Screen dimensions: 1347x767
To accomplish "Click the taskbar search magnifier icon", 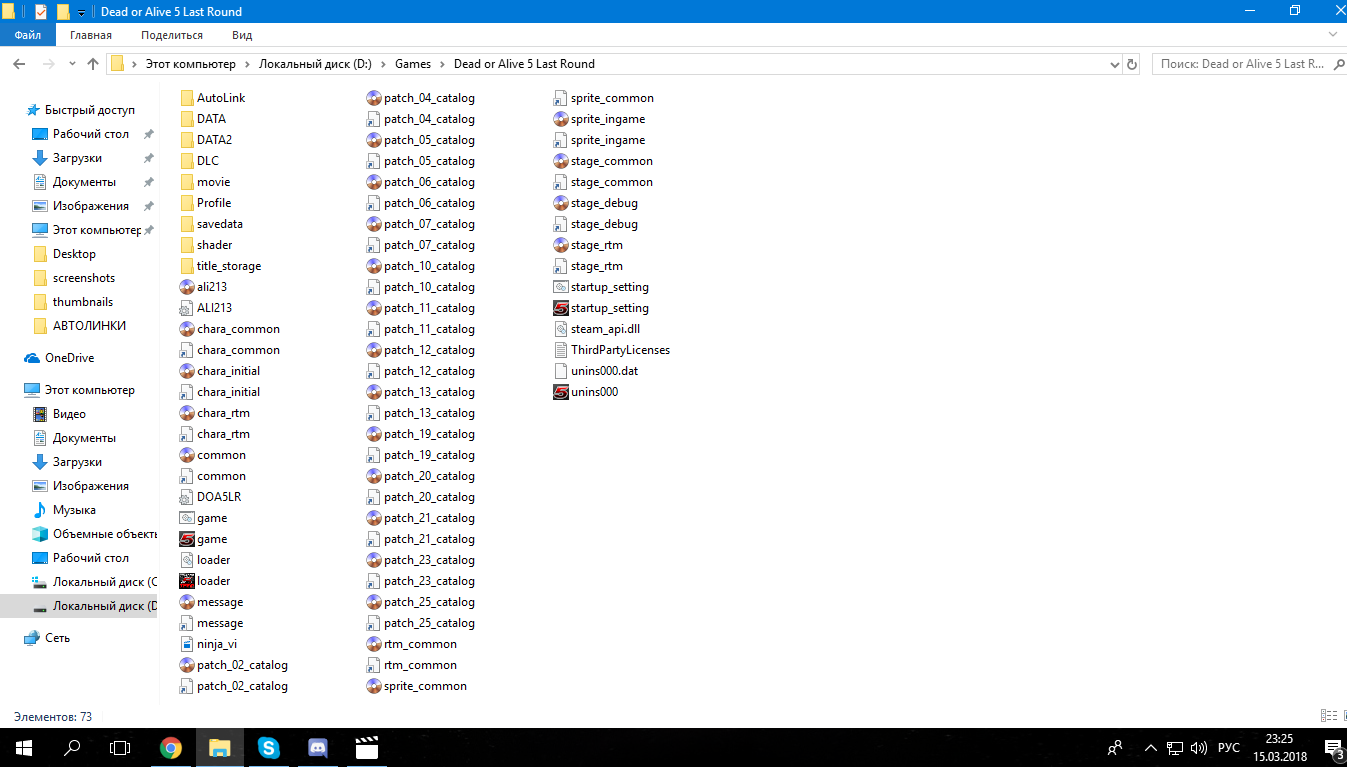I will tap(72, 747).
